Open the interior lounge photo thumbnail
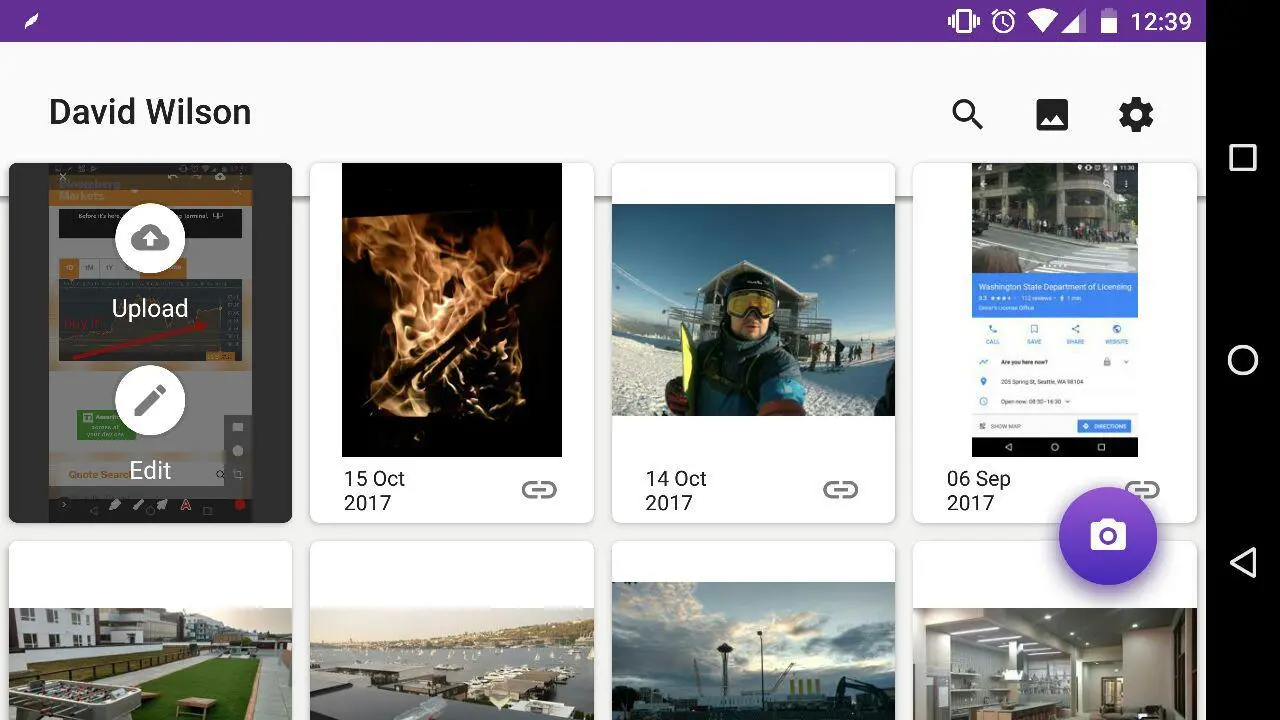1280x720 pixels. 1055,664
